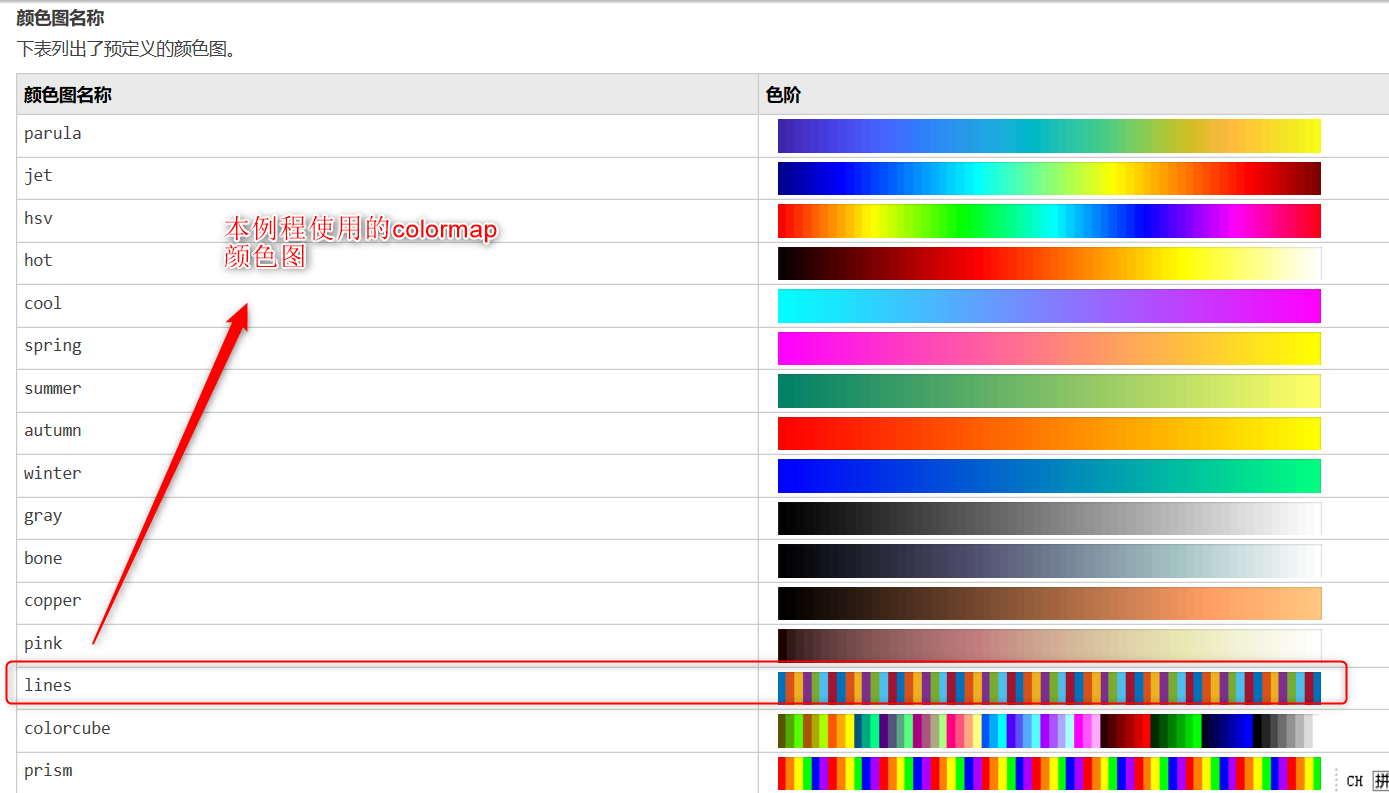1389x793 pixels.
Task: Click the jet color scale bar
Action: pyautogui.click(x=1049, y=178)
